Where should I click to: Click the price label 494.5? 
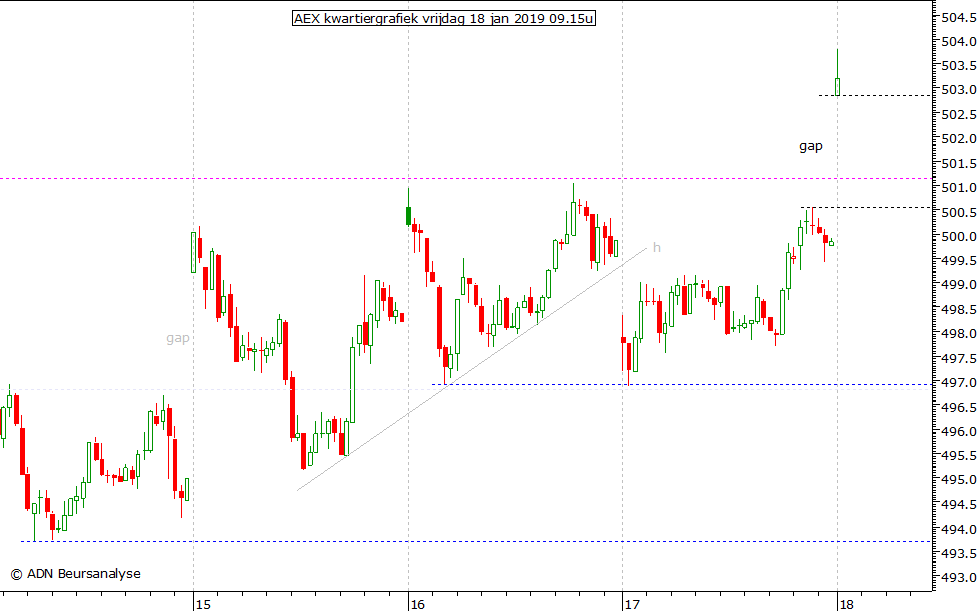tap(959, 505)
